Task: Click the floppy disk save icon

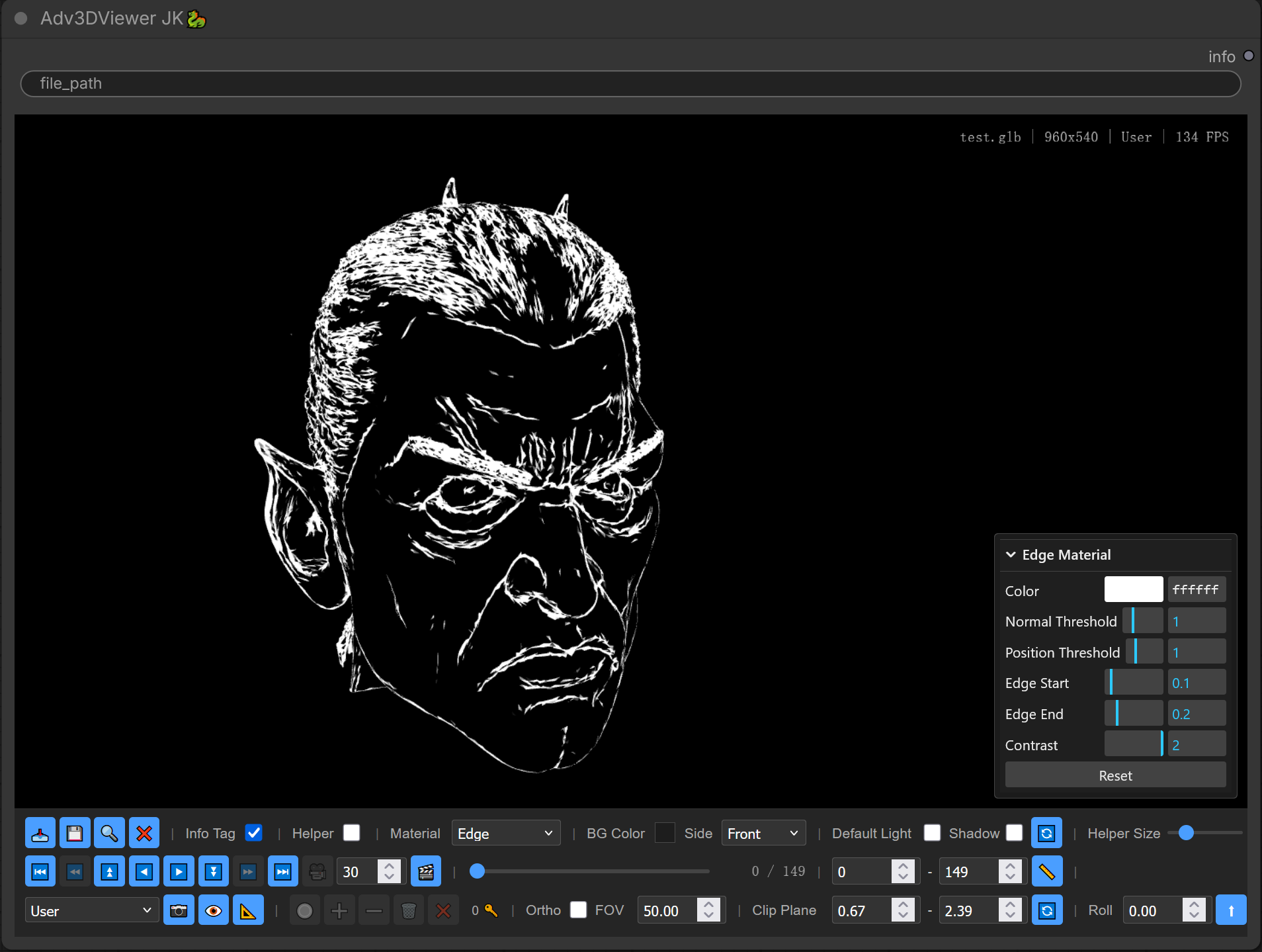Action: tap(75, 833)
